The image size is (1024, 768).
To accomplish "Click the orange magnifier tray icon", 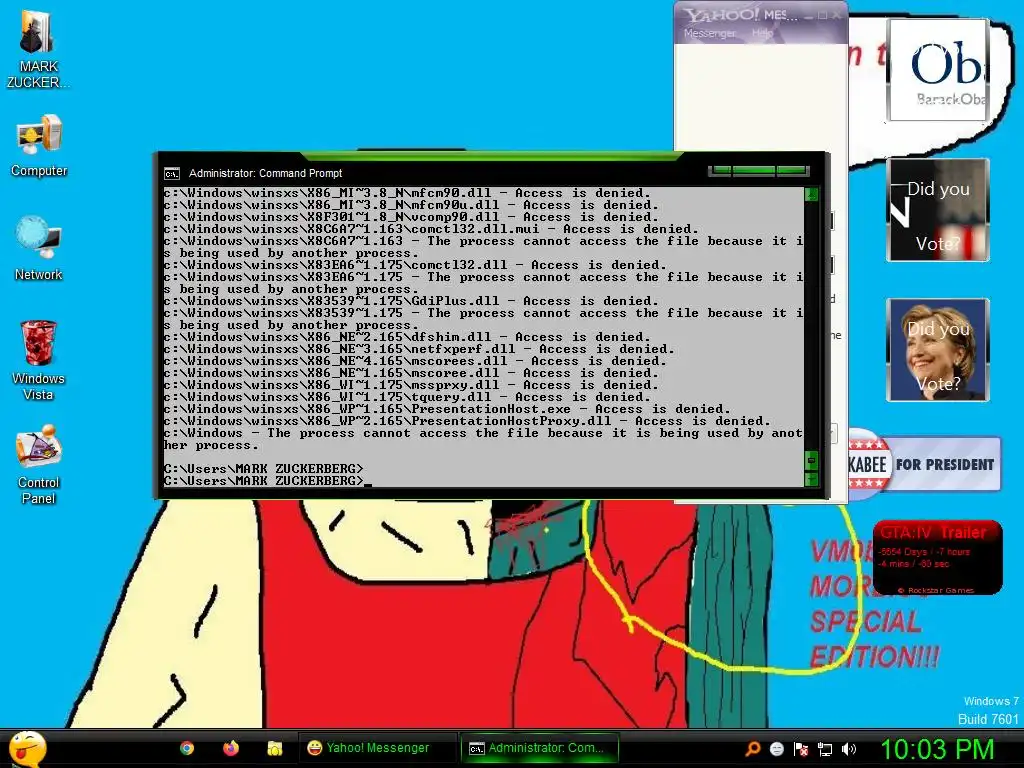I will (752, 748).
